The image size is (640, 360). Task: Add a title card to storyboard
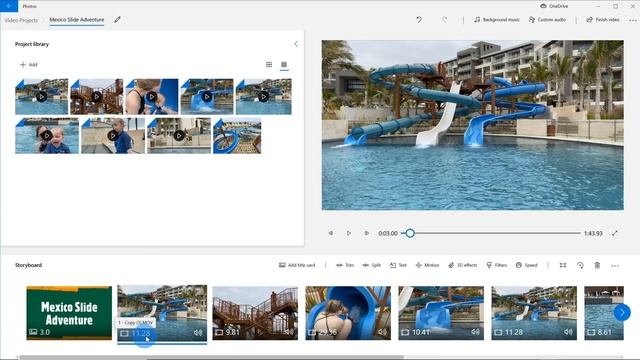coord(297,265)
